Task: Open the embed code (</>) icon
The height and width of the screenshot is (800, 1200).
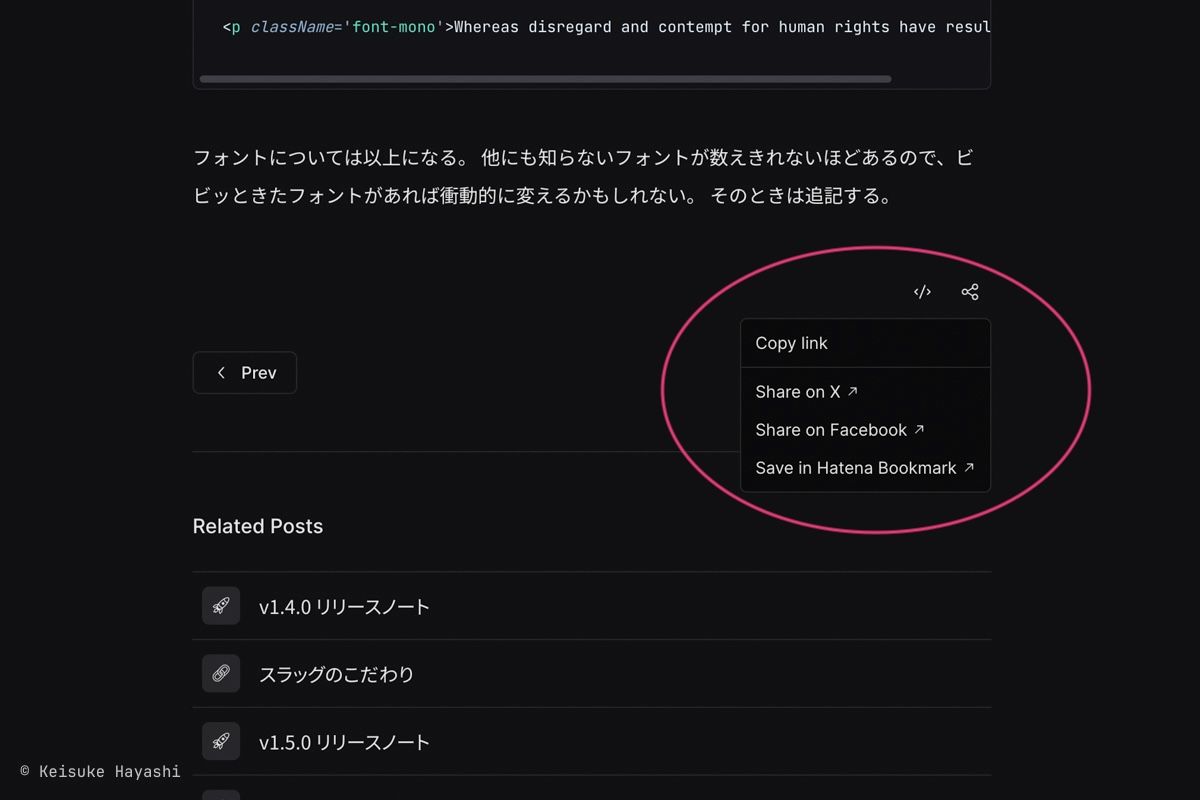Action: [x=921, y=291]
